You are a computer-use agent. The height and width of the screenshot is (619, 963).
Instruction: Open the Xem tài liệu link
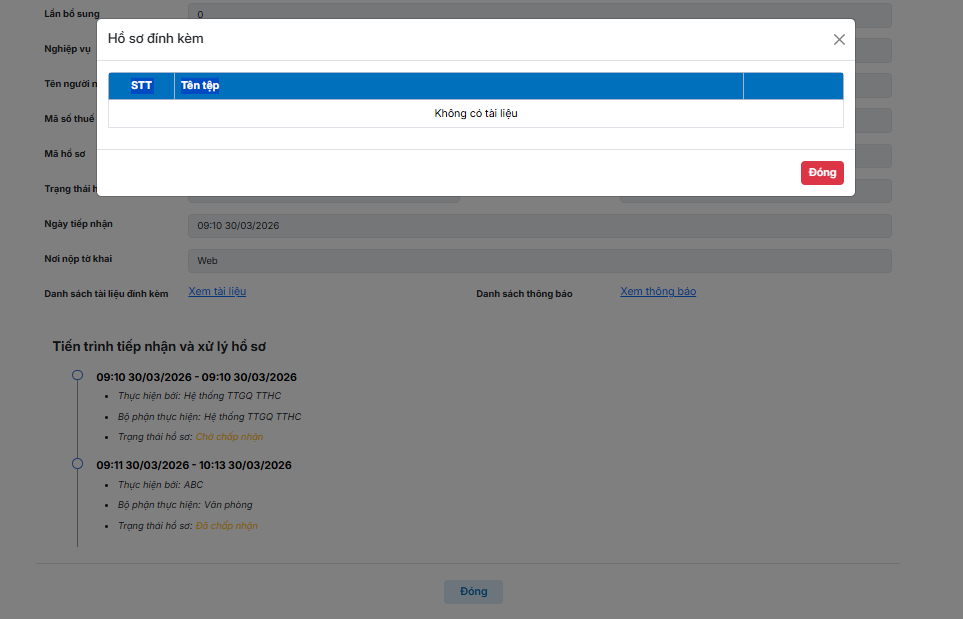click(x=217, y=291)
